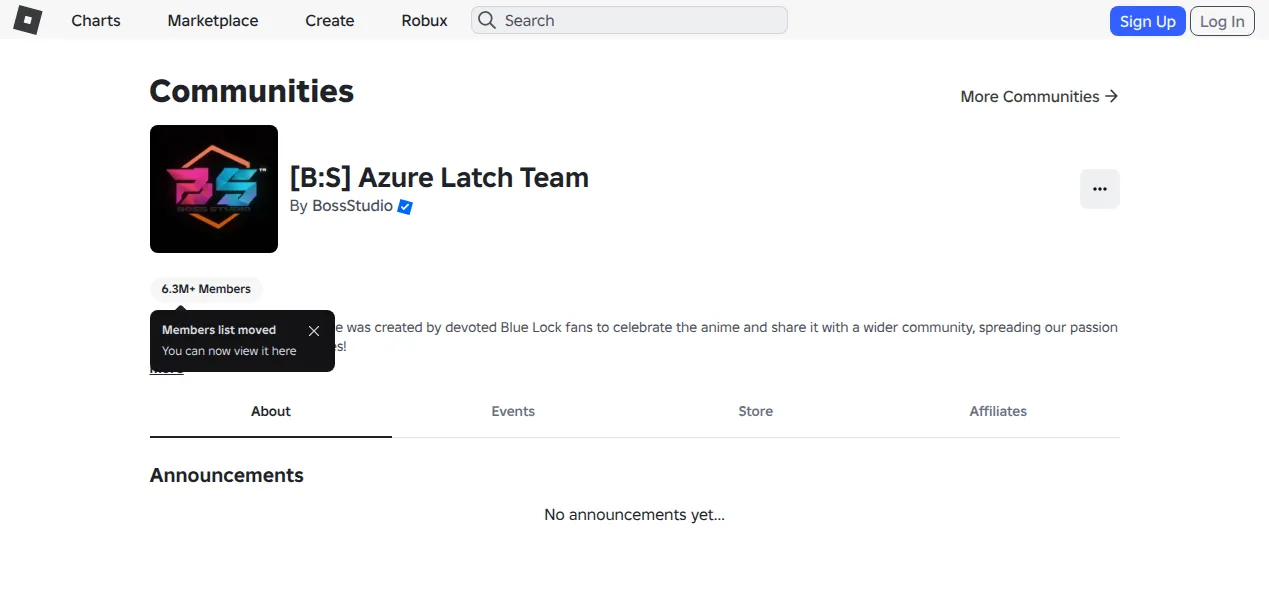
Task: Switch to the Affiliates tab
Action: point(998,411)
